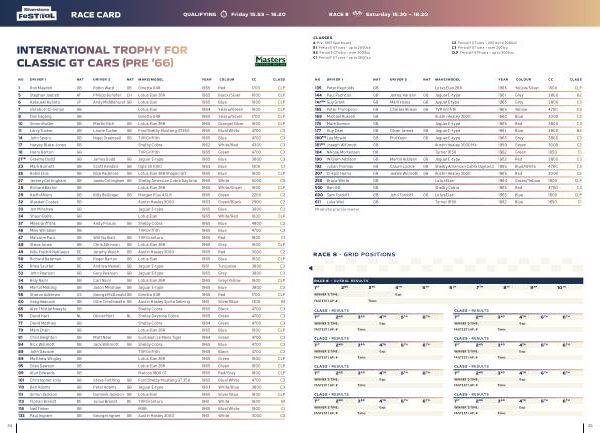Click the MAKE/MODEL column header, left table

coord(150,80)
